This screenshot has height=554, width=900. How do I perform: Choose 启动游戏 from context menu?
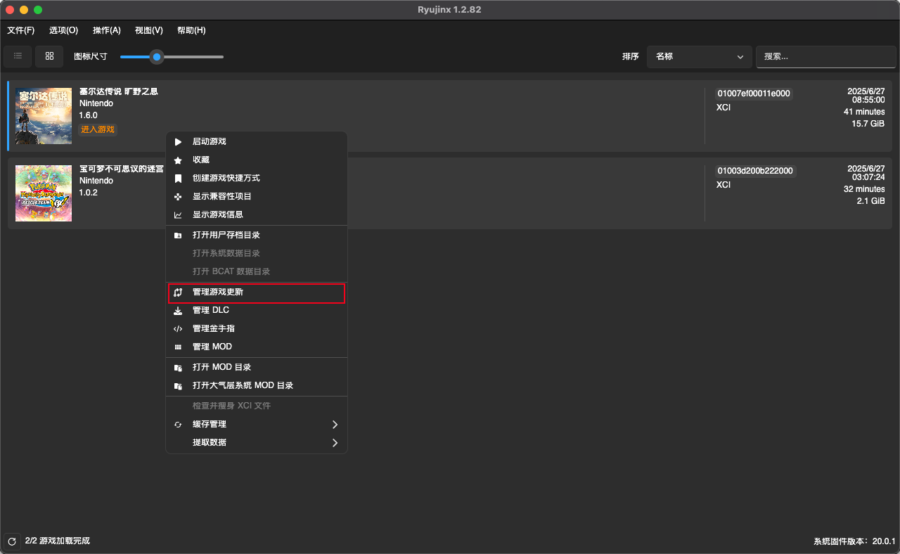pyautogui.click(x=257, y=142)
